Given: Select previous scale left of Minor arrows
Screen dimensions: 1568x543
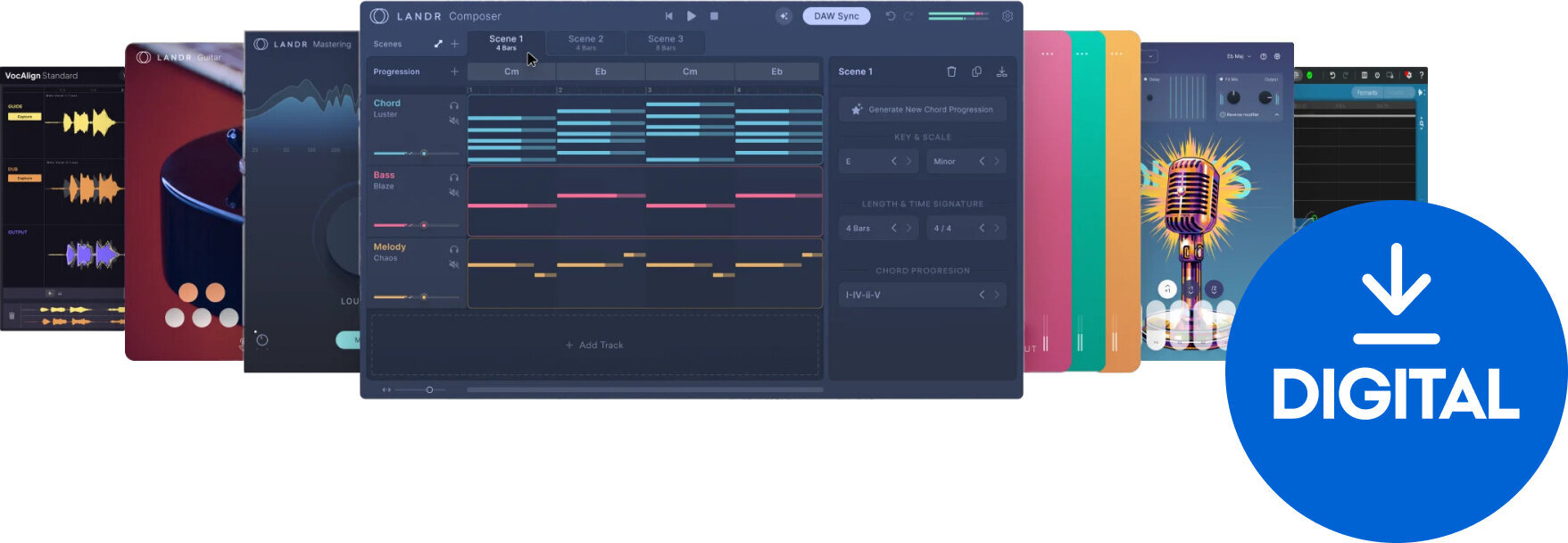Looking at the screenshot, I should click(x=982, y=161).
